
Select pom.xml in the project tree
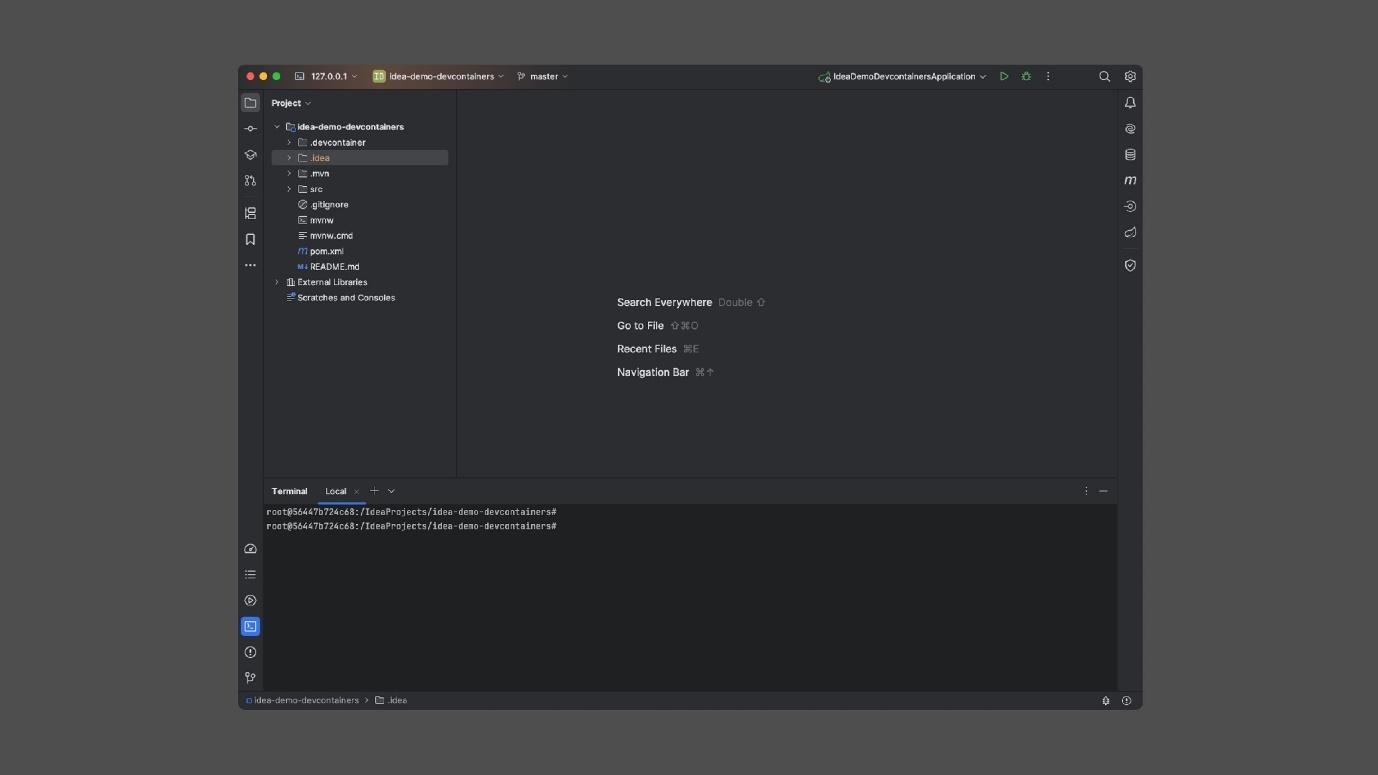pyautogui.click(x=325, y=250)
